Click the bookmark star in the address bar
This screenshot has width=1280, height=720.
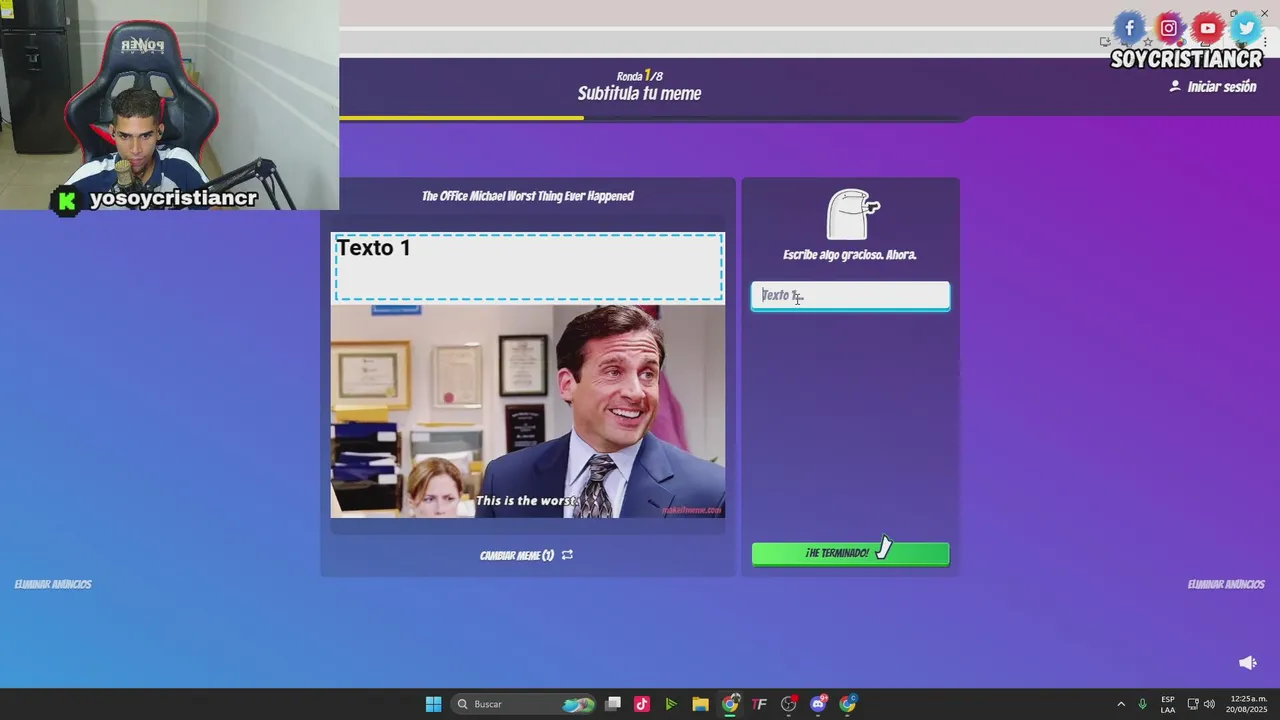point(1147,42)
